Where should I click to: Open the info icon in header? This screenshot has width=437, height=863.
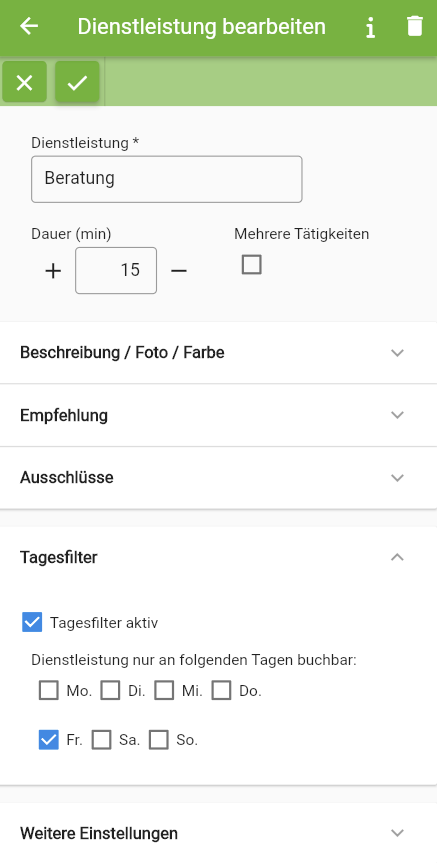tap(371, 27)
